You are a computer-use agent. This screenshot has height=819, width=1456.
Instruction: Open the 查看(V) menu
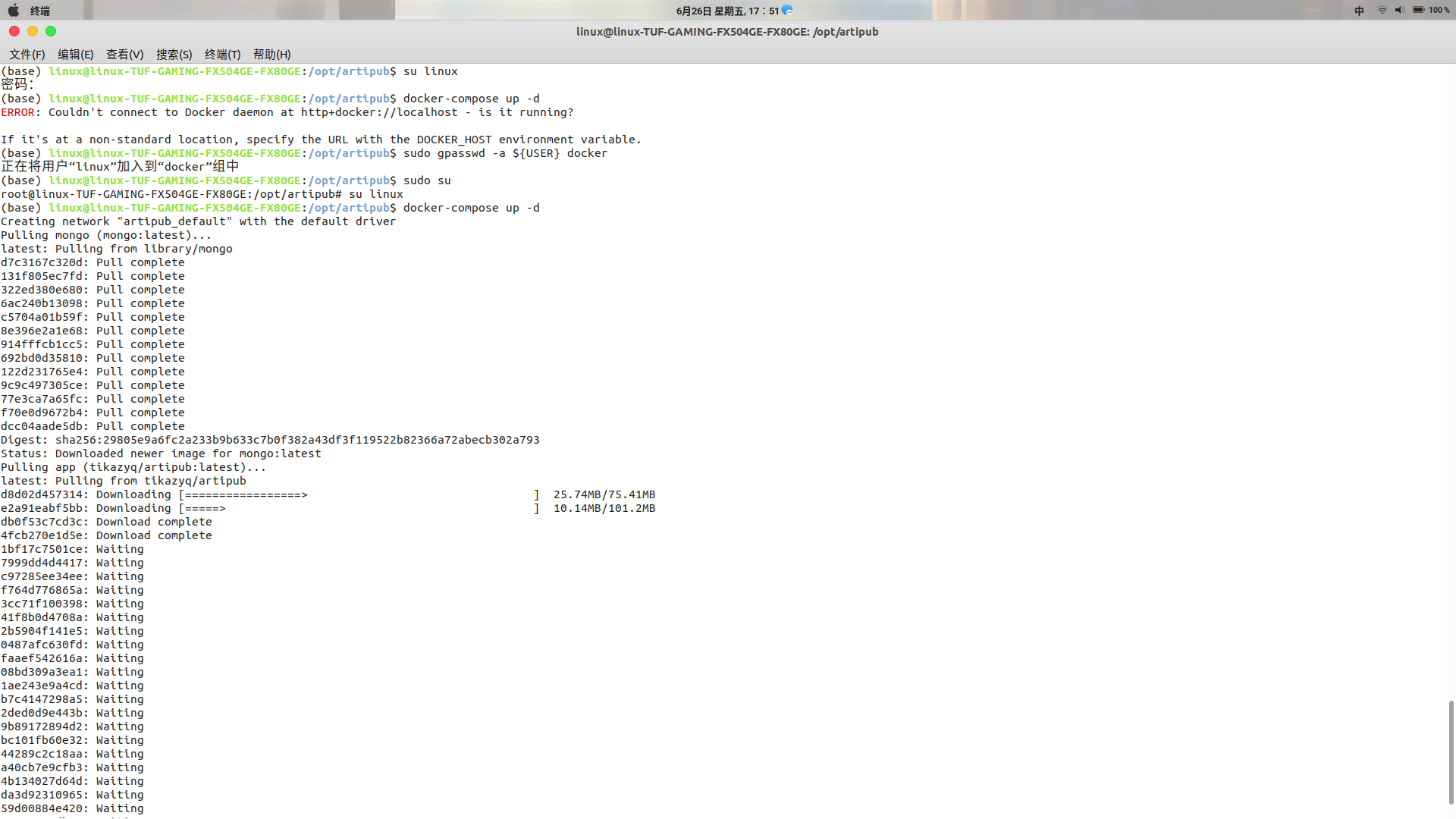(x=124, y=55)
